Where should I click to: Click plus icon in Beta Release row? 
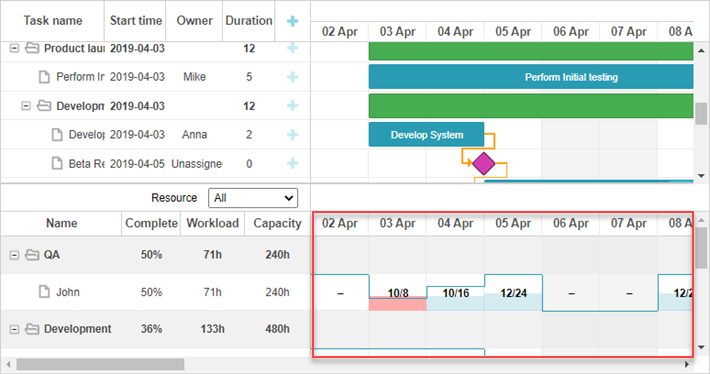click(293, 163)
